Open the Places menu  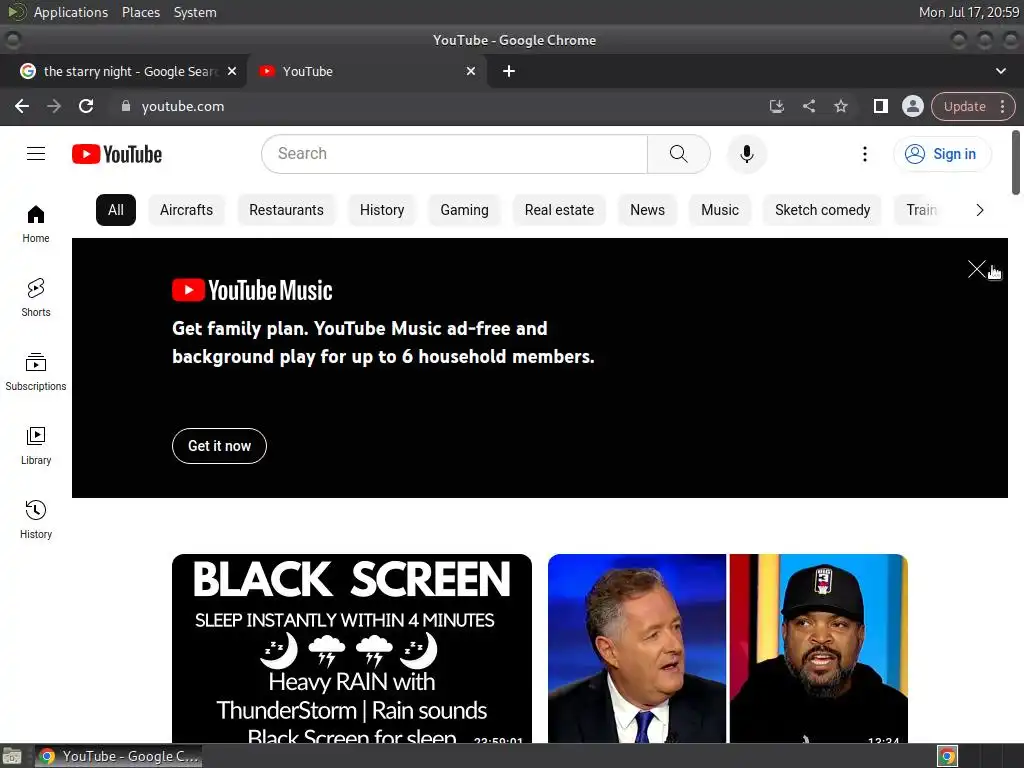pyautogui.click(x=141, y=12)
